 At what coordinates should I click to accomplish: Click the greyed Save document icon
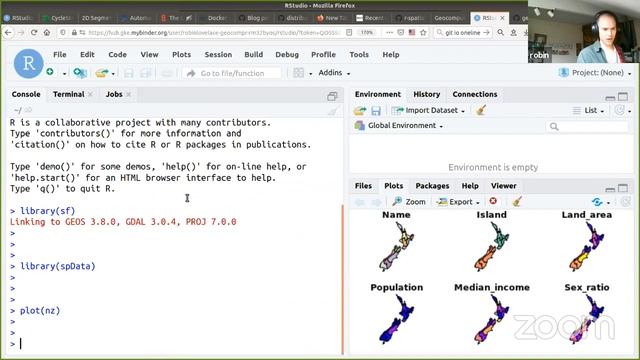click(x=129, y=73)
